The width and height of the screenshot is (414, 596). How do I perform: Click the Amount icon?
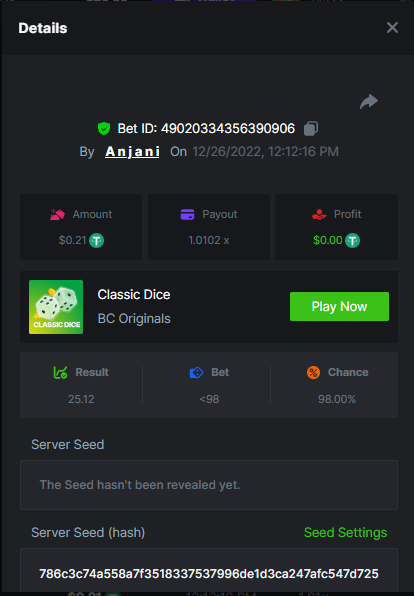[x=57, y=214]
